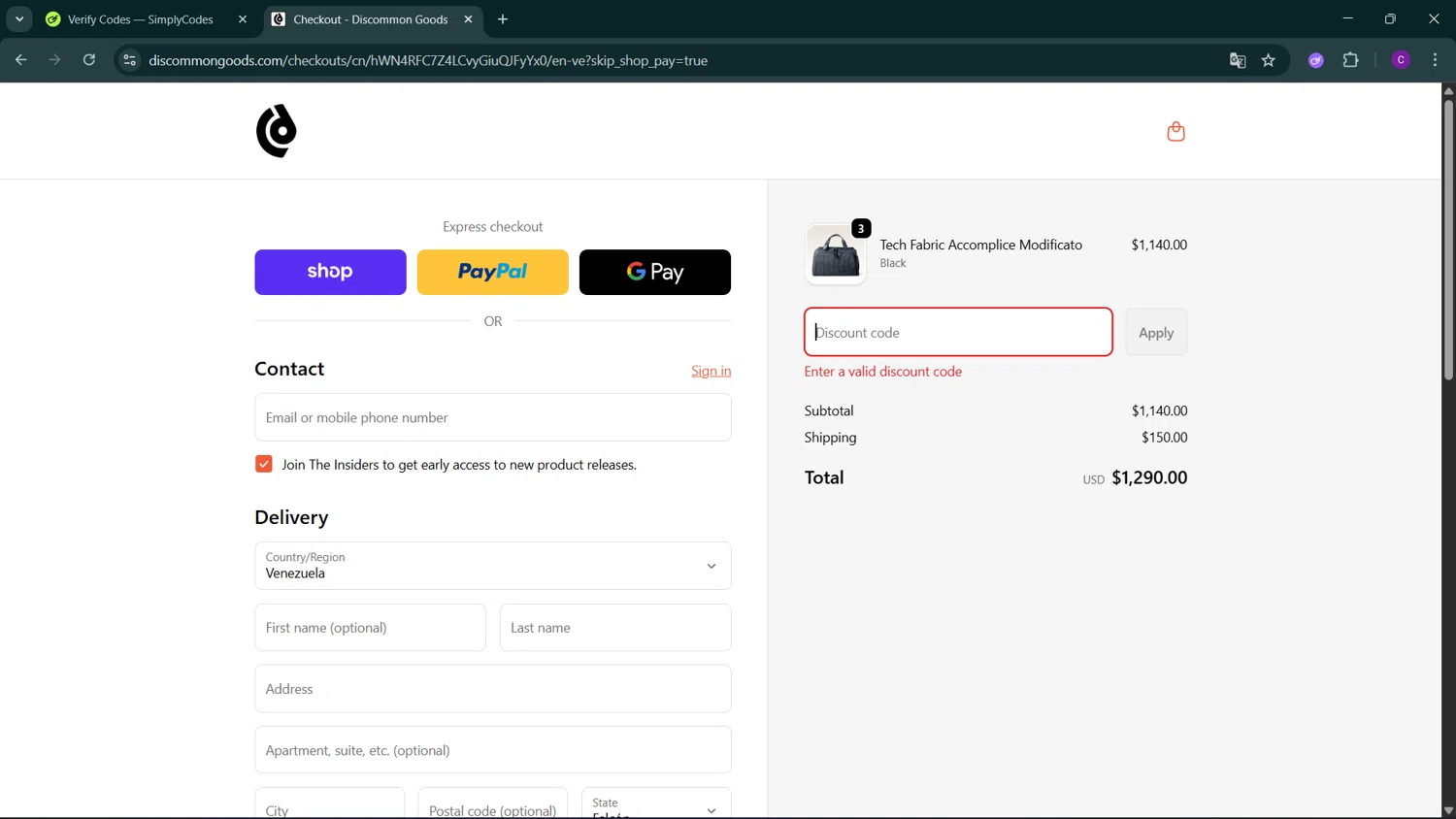Click the scrollbar down arrow
Viewport: 1456px width, 819px height.
[x=1448, y=811]
